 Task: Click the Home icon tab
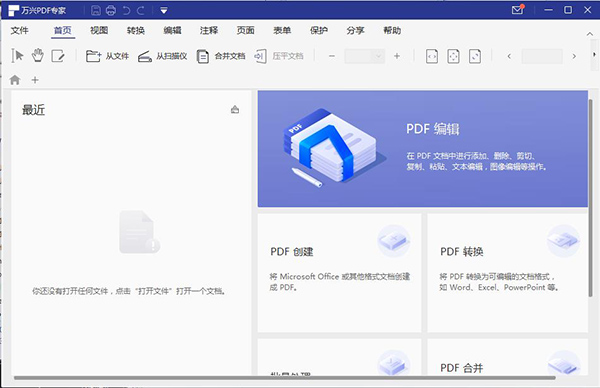15,80
